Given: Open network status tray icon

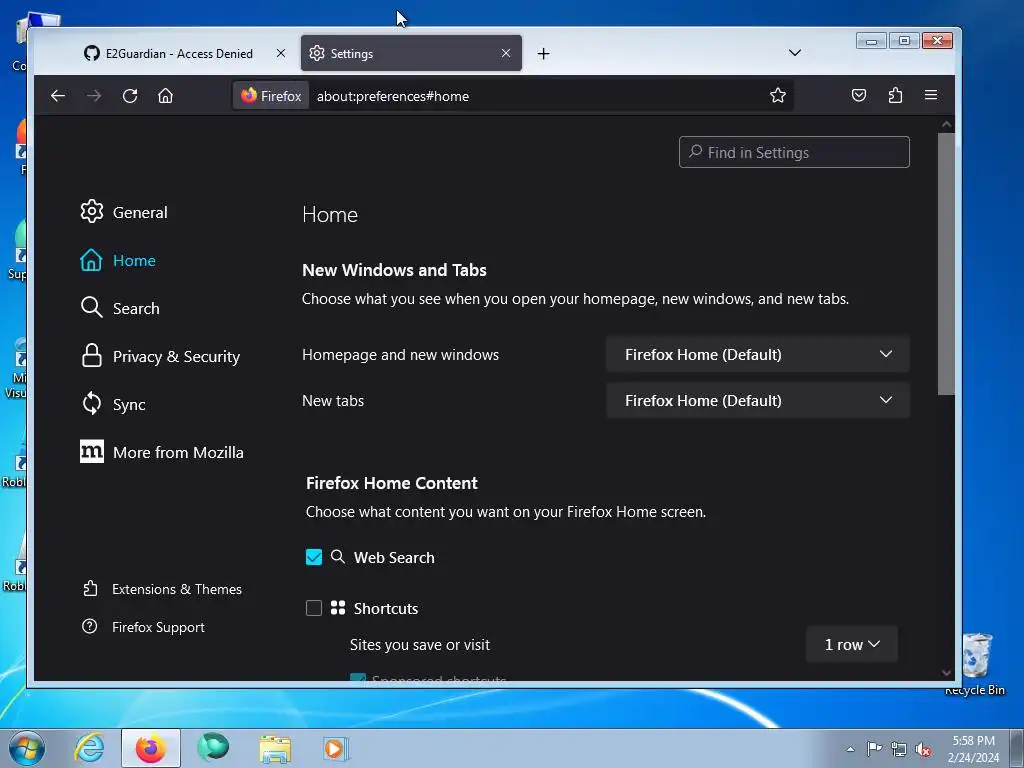Looking at the screenshot, I should 899,749.
